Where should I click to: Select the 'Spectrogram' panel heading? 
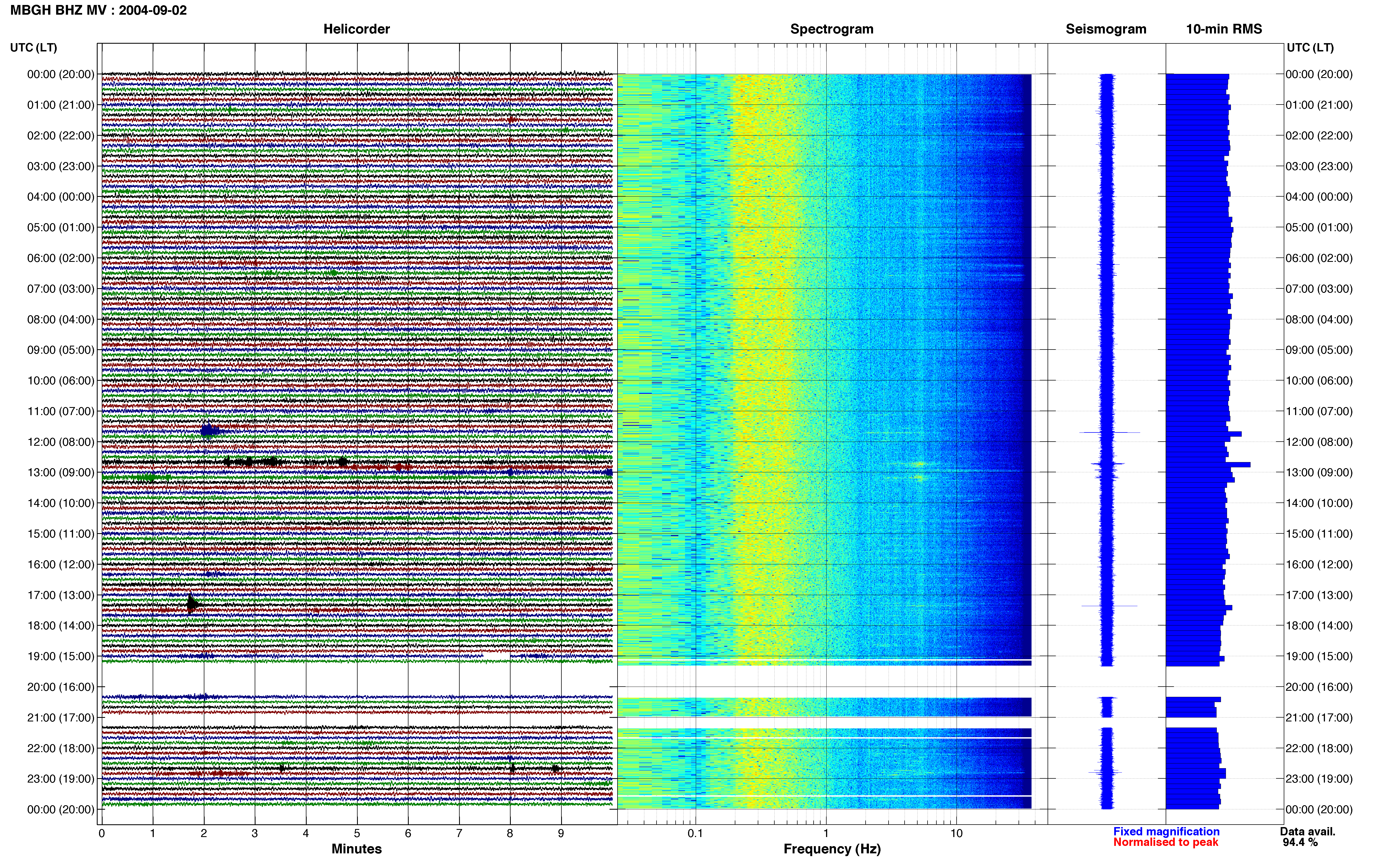[832, 29]
